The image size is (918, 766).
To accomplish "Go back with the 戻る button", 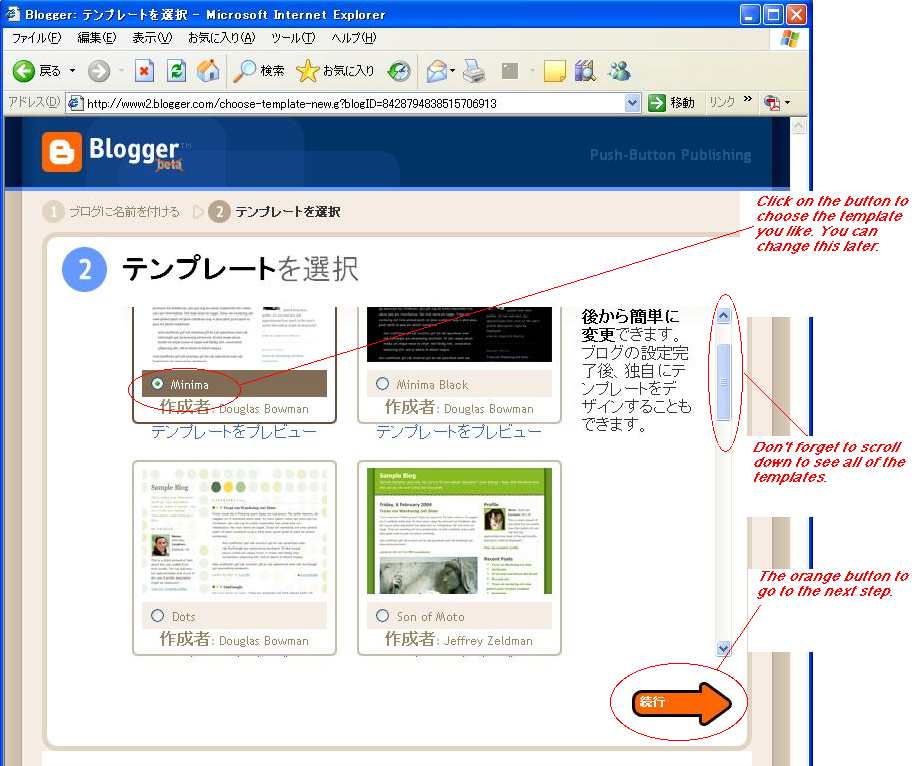I will 37,71.
